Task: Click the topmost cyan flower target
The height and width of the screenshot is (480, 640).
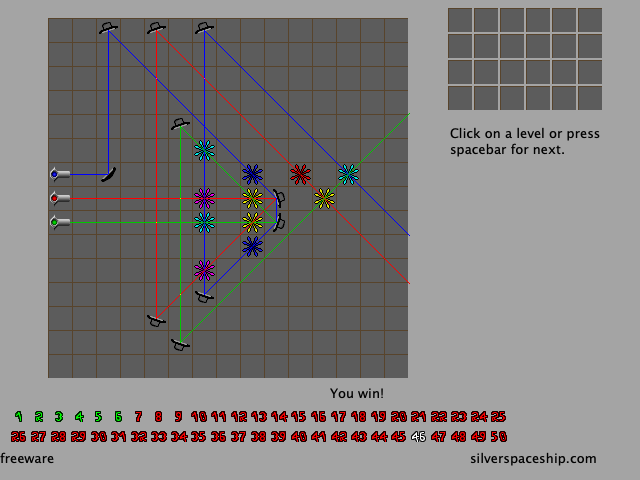Action: 204,150
